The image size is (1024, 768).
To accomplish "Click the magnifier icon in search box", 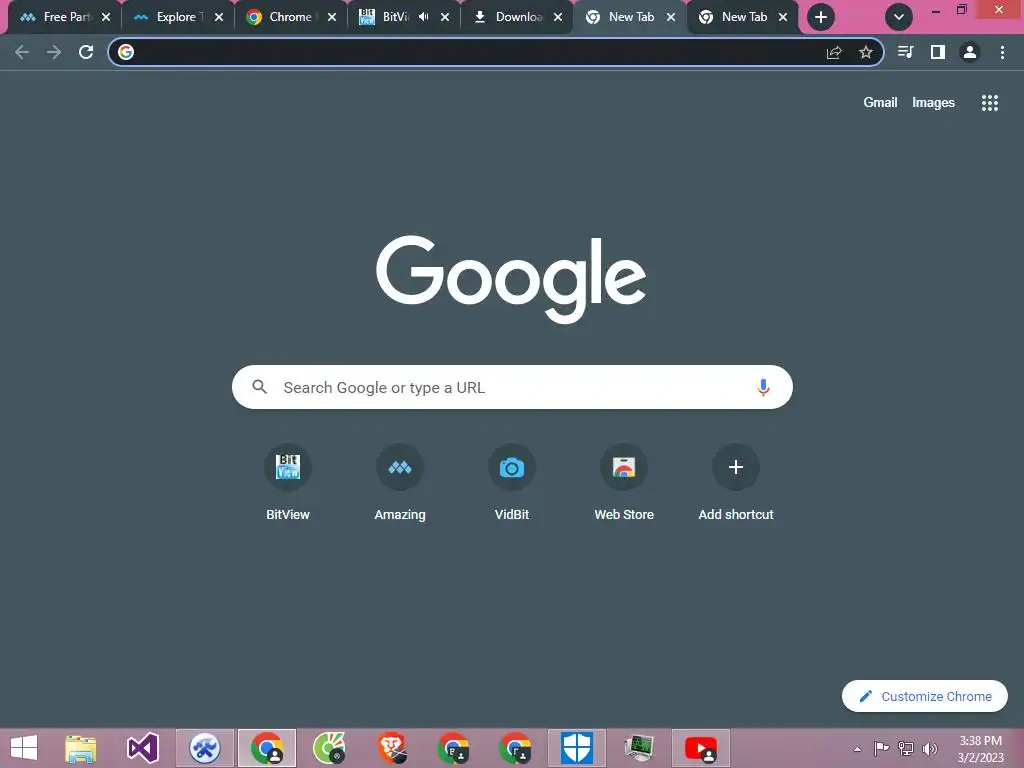I will point(260,387).
